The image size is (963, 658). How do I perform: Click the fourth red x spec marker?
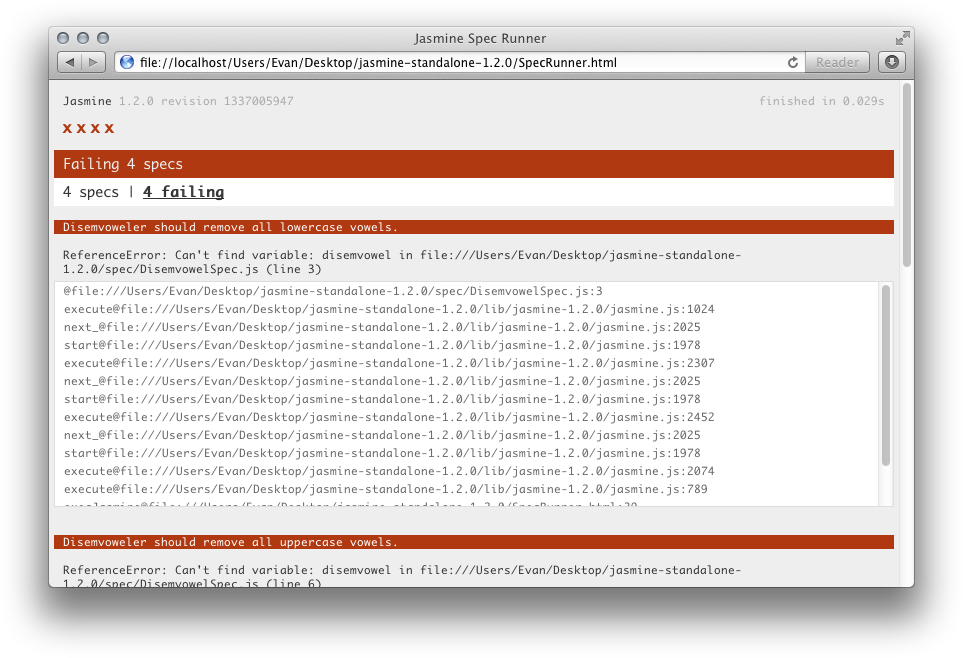click(109, 128)
